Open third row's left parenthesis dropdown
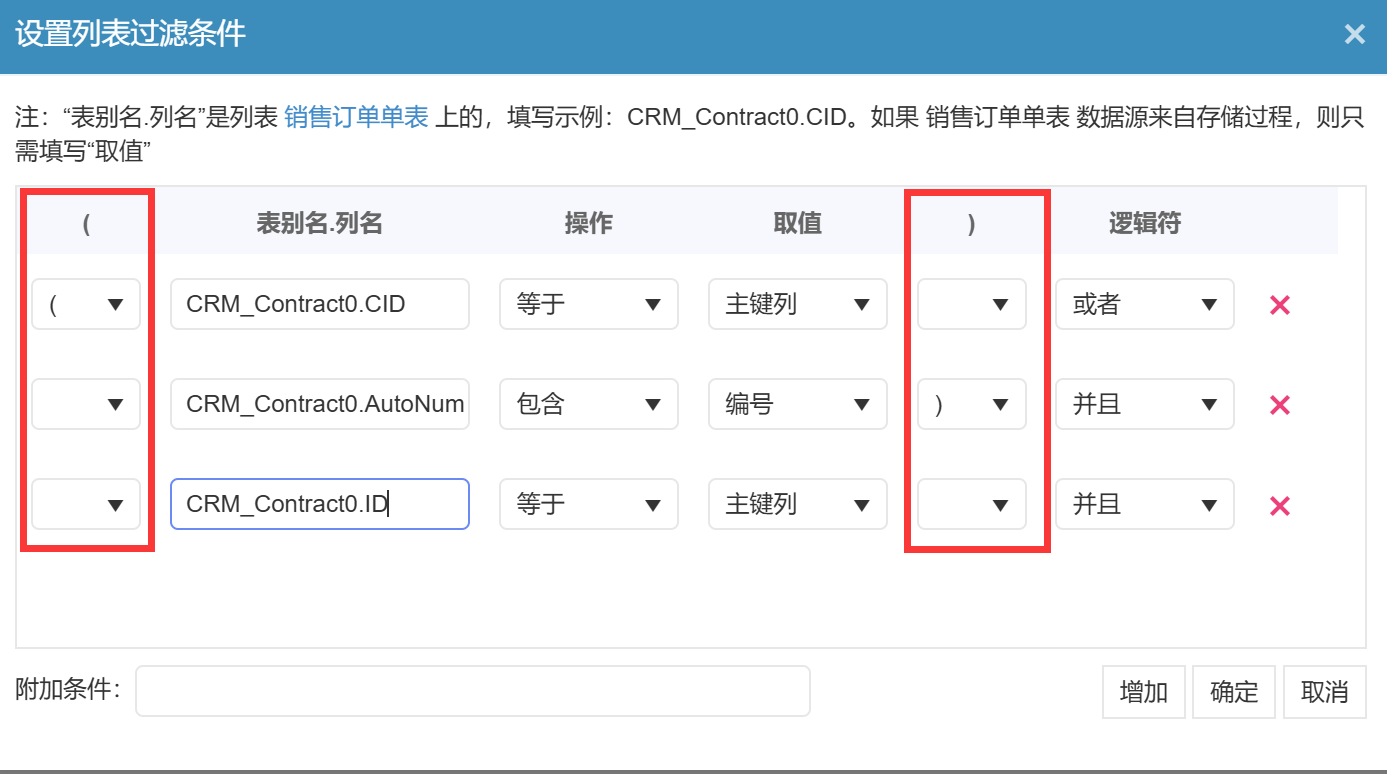 (x=86, y=505)
